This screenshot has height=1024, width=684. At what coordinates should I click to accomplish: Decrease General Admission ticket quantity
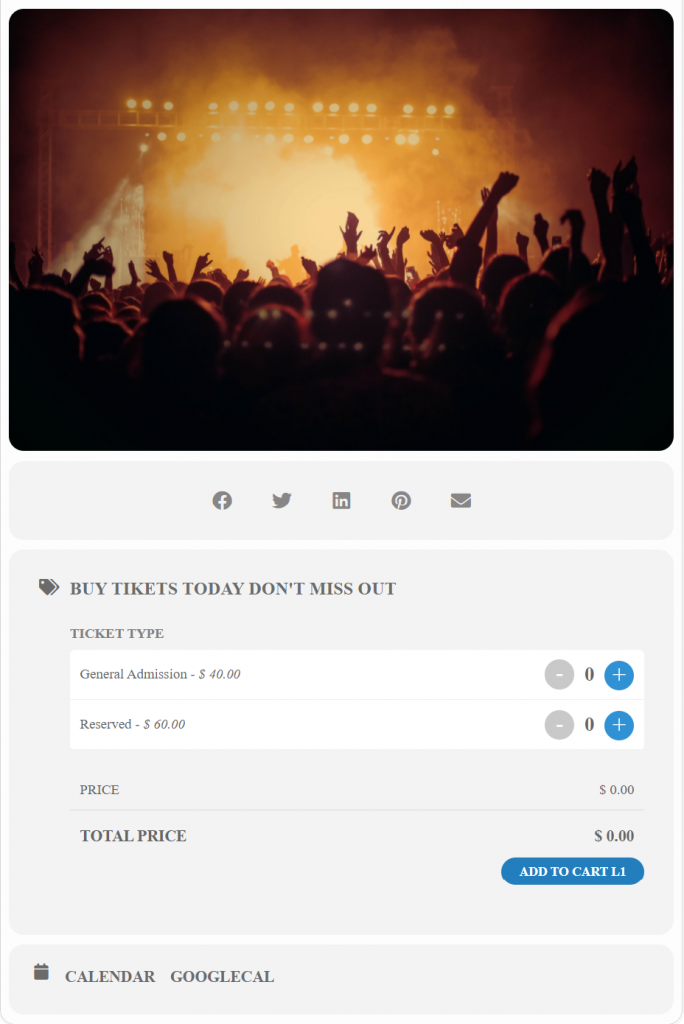(559, 675)
